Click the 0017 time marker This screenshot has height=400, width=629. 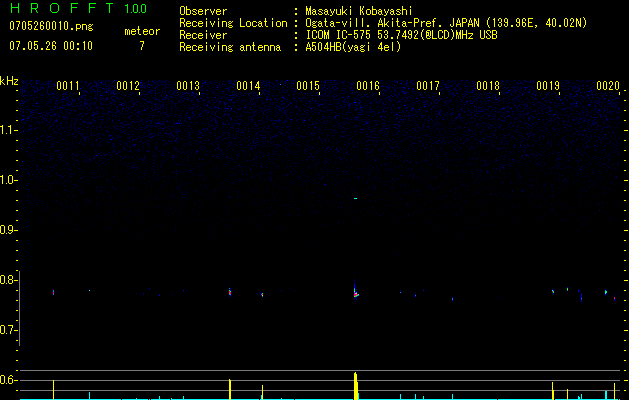[428, 85]
